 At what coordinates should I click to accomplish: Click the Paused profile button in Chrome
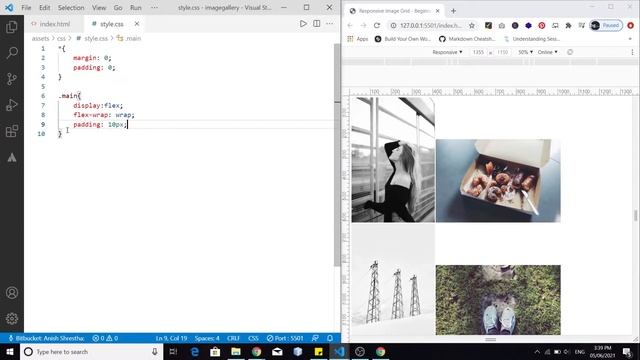point(606,25)
